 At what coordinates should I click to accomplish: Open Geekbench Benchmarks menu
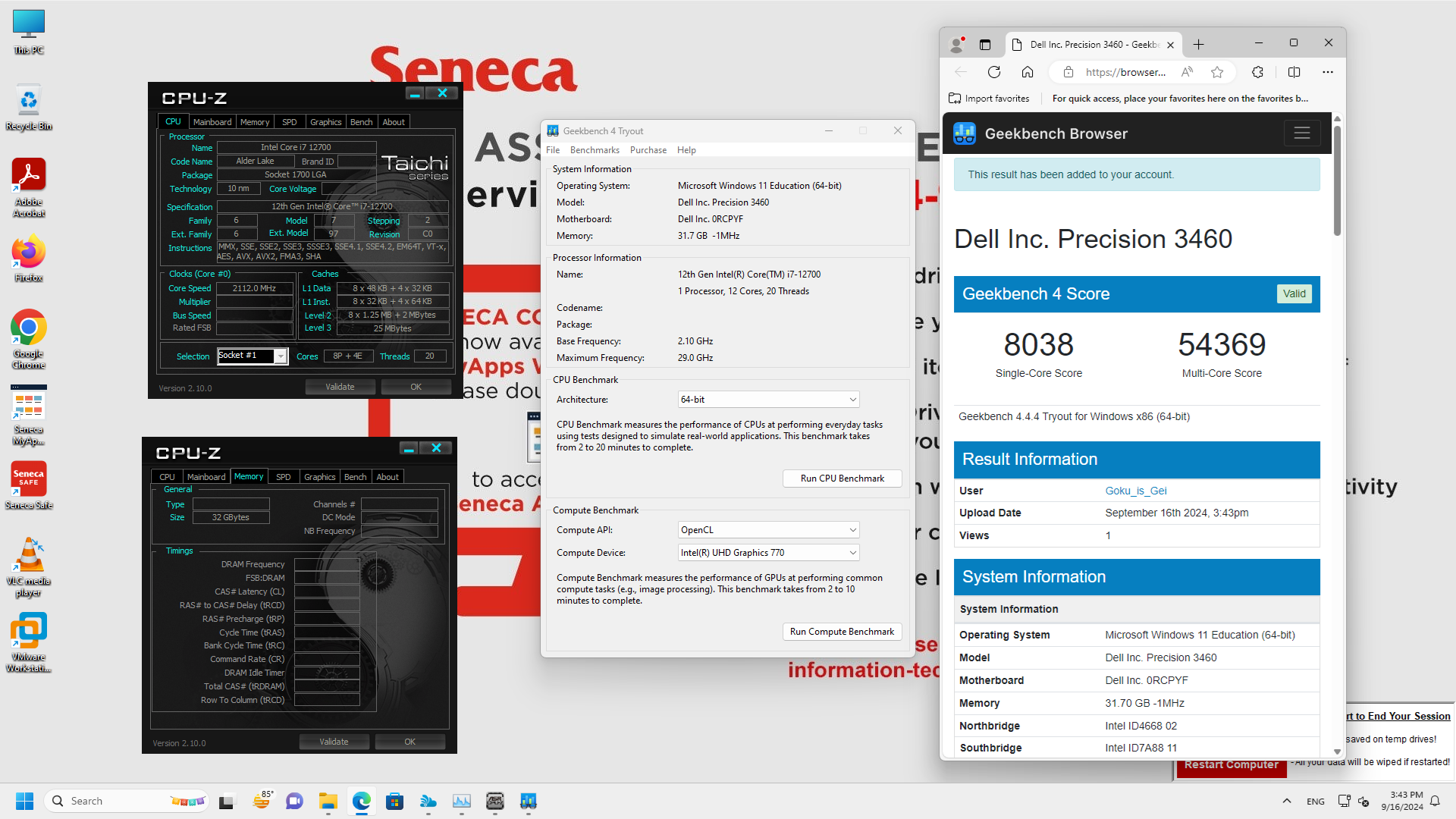[x=595, y=150]
